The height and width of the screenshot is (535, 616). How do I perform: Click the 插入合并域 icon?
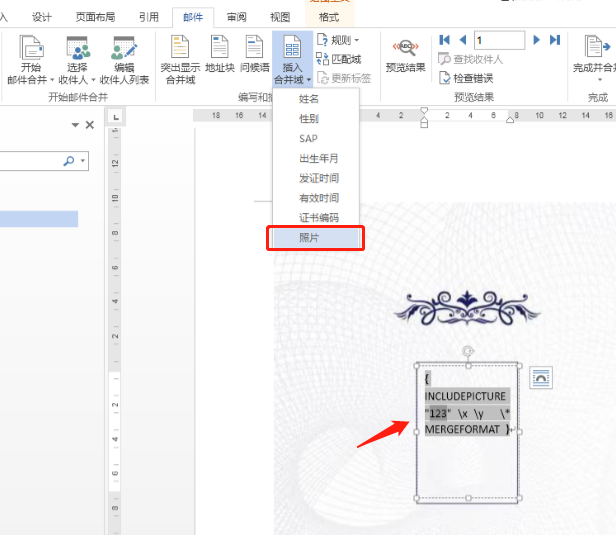point(292,46)
